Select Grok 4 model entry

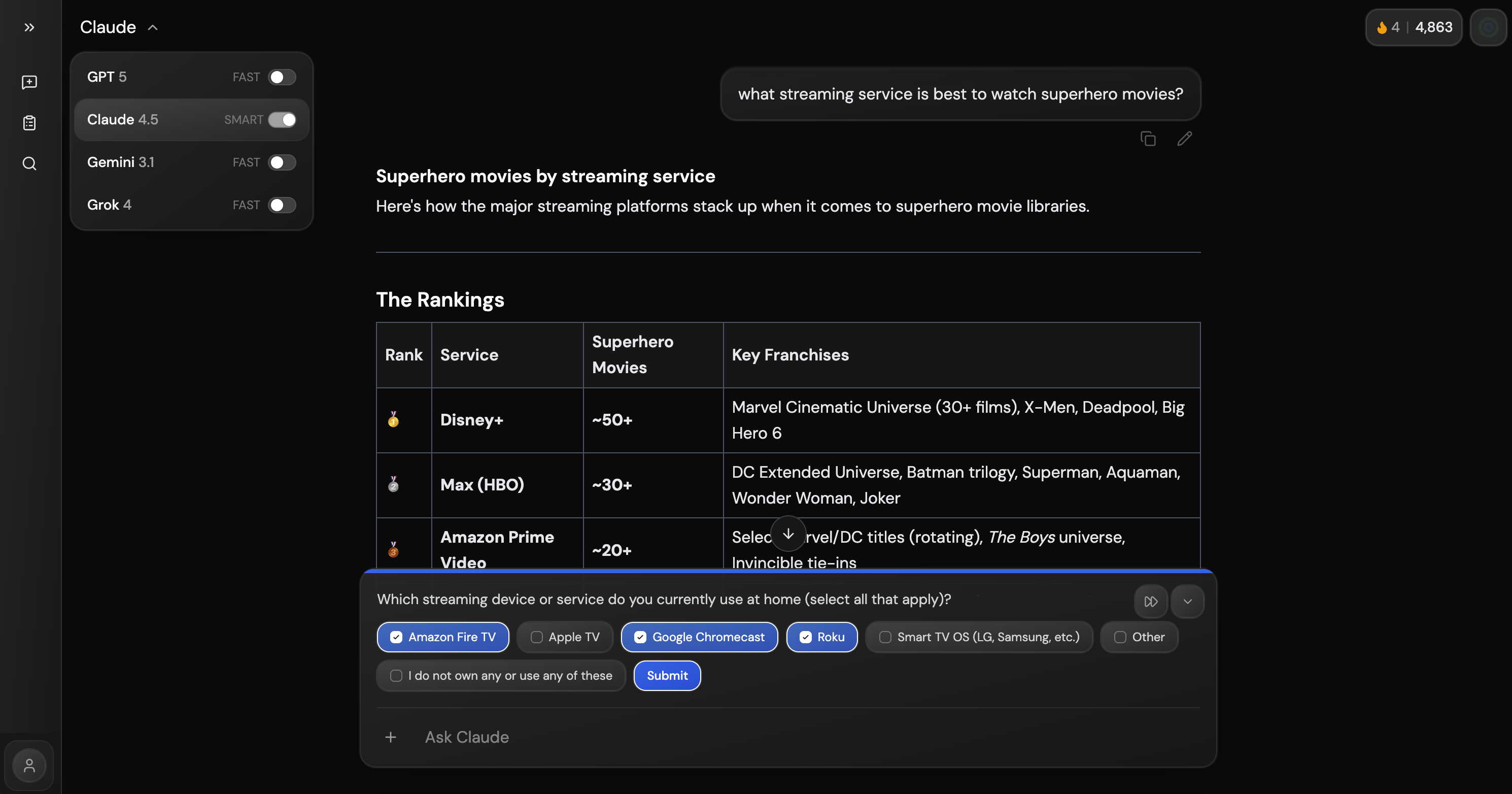[x=191, y=205]
